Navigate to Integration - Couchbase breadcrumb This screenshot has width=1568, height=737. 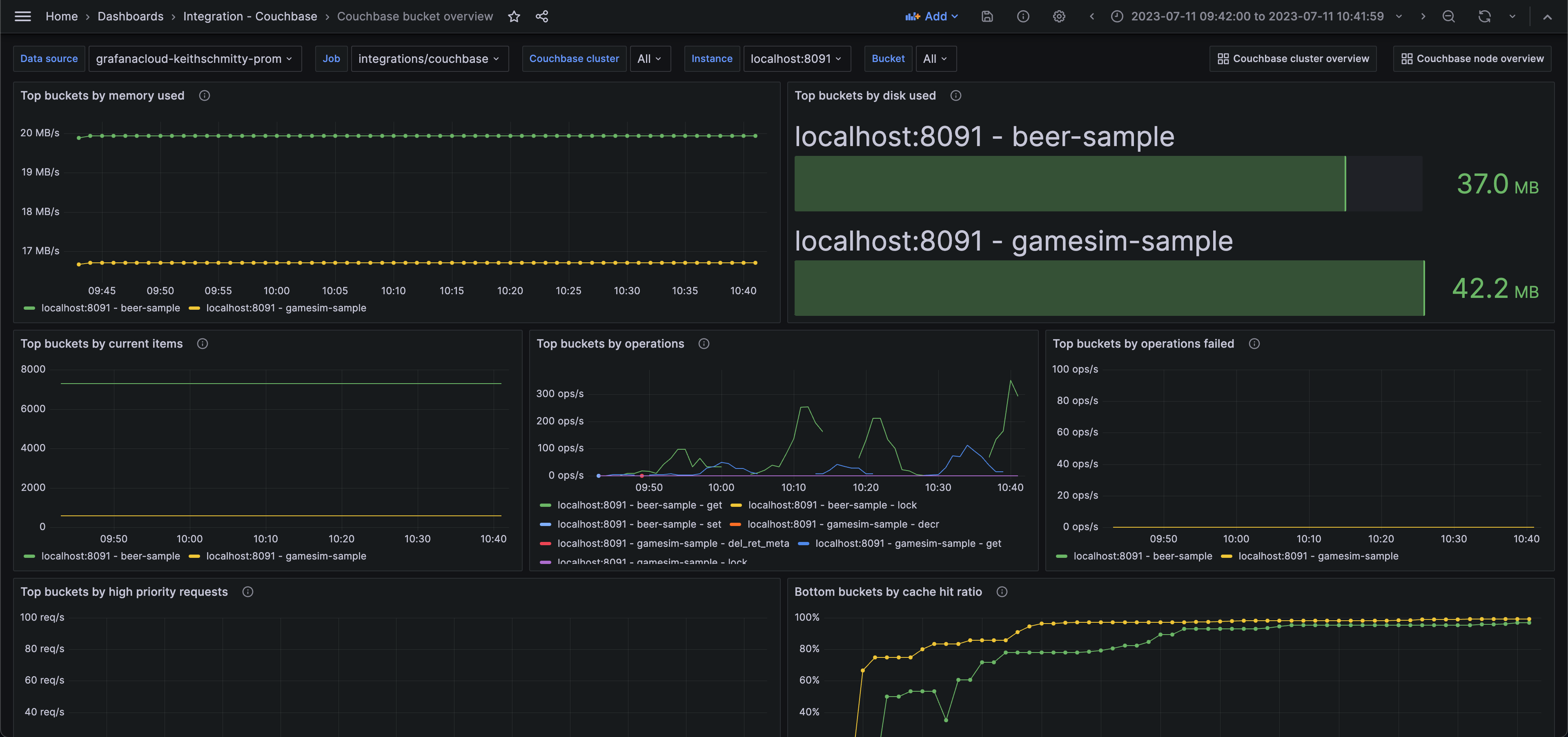click(249, 16)
